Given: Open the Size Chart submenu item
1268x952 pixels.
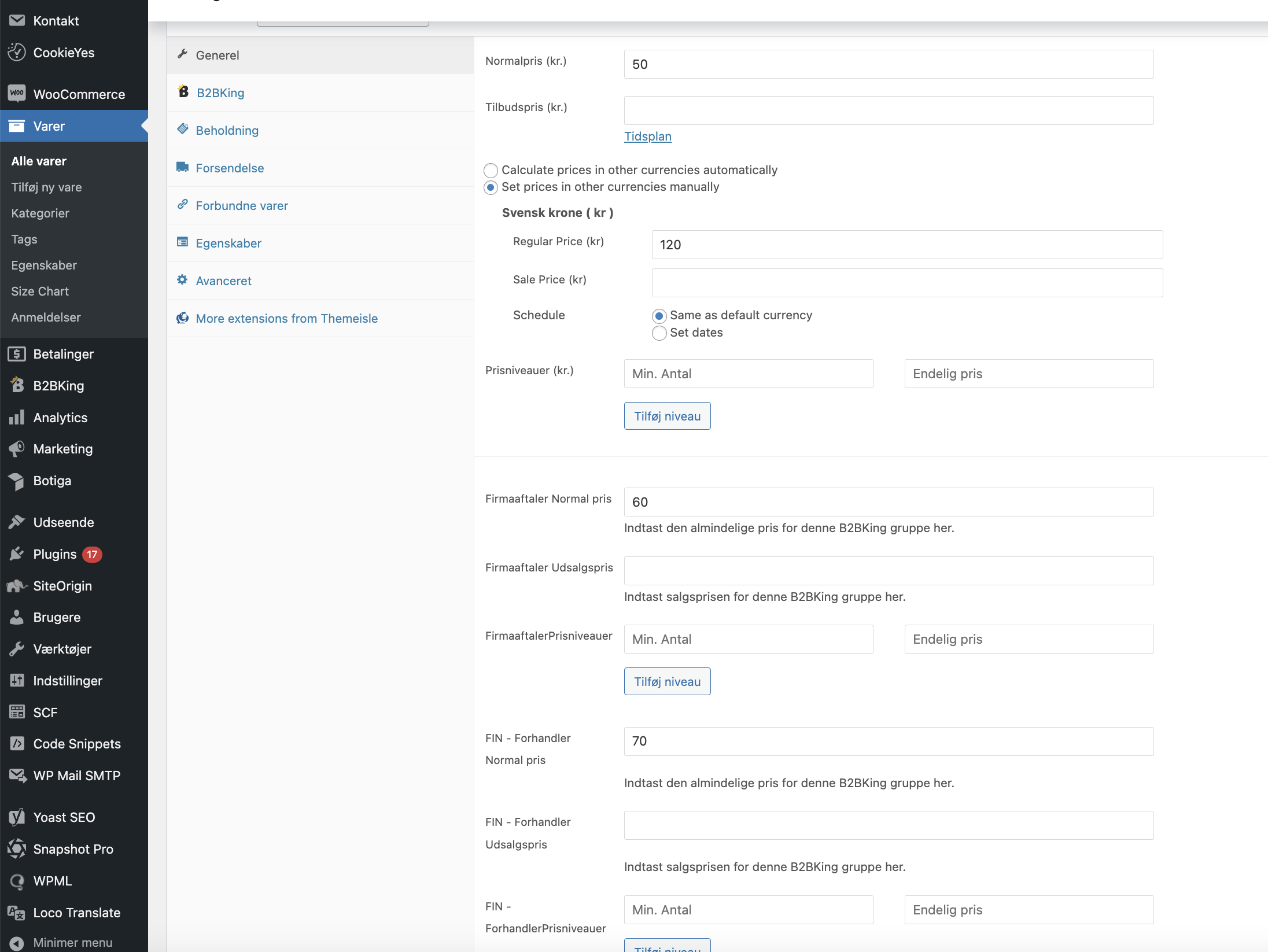Looking at the screenshot, I should 40,291.
